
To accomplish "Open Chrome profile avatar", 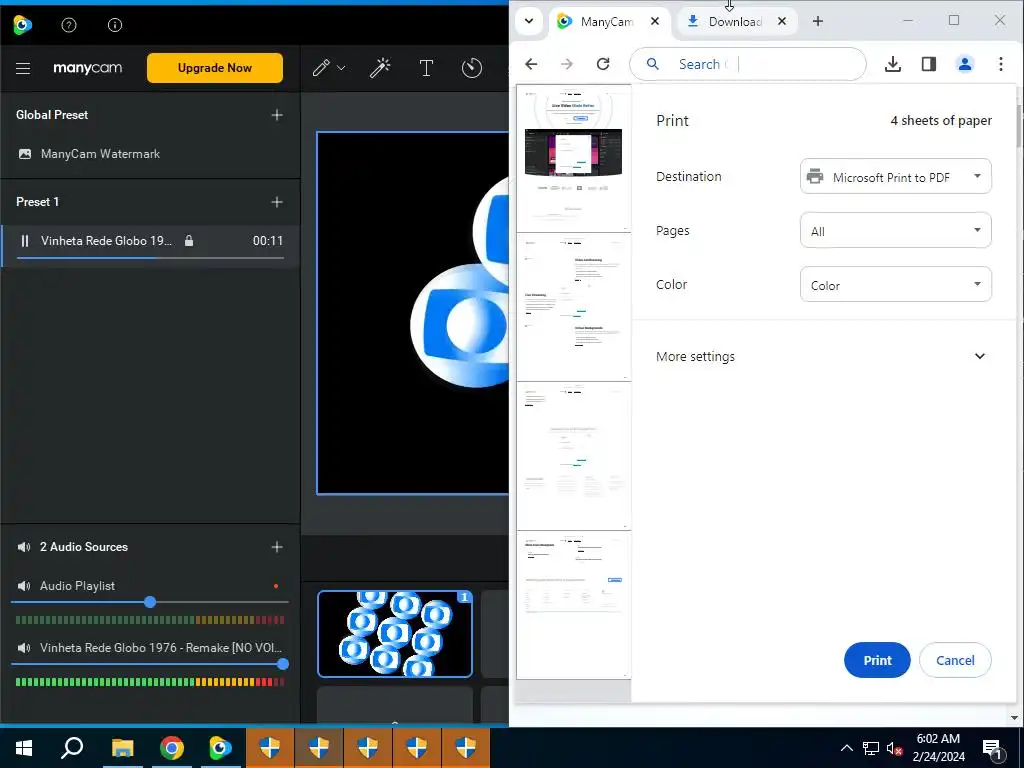I will point(965,64).
